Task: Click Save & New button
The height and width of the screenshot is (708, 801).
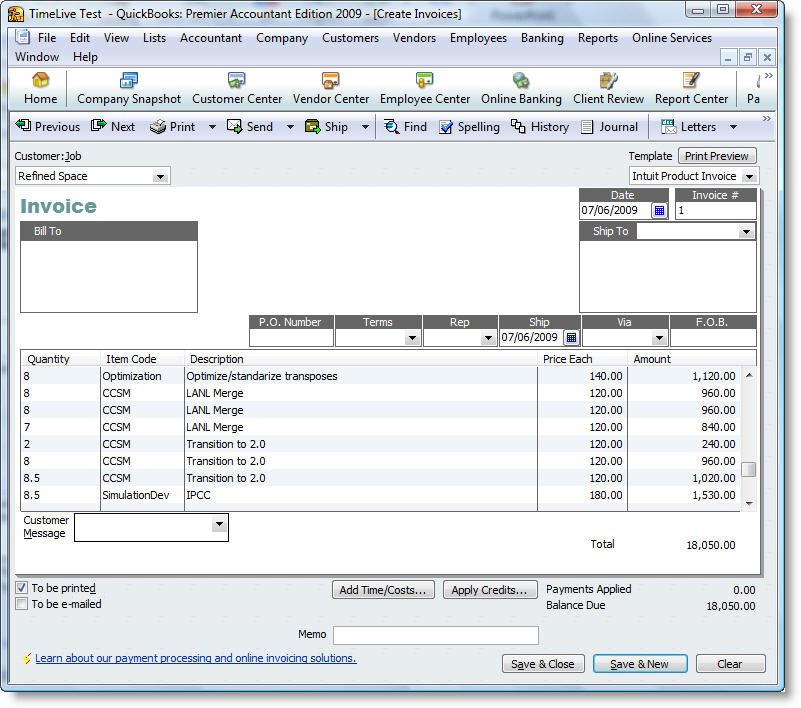Action: (640, 664)
